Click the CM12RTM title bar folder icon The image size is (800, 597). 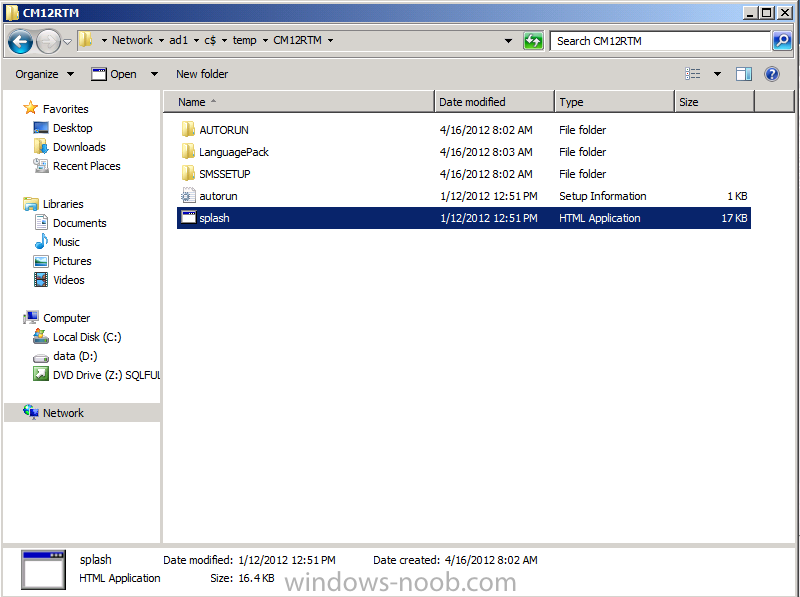pyautogui.click(x=12, y=12)
